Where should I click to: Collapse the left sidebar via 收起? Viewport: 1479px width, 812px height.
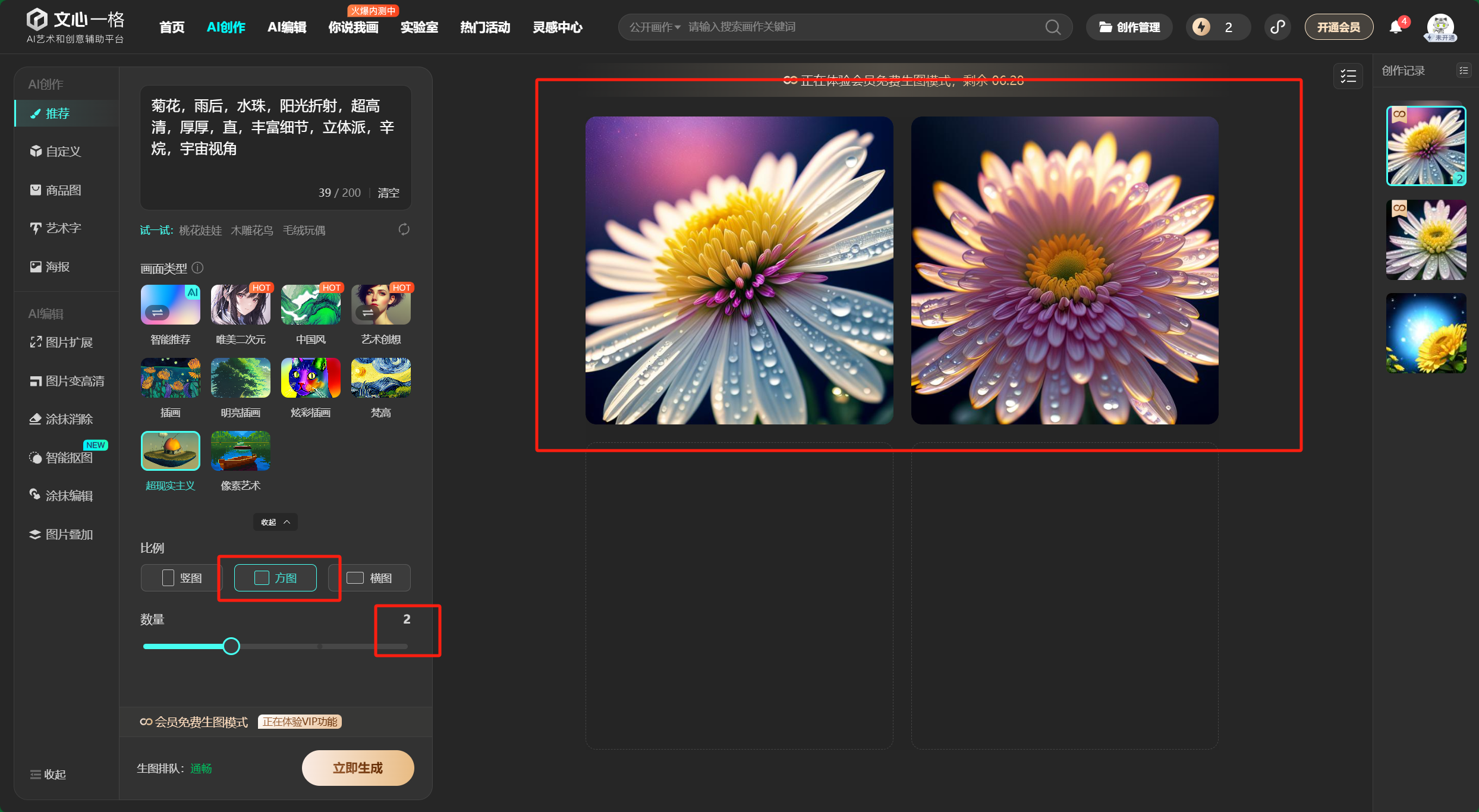coord(48,774)
